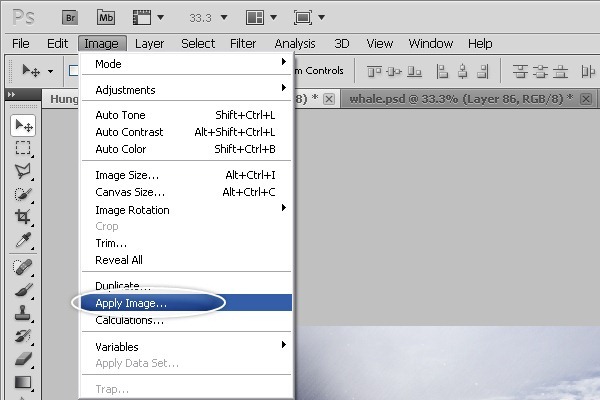Image resolution: width=600 pixels, height=400 pixels.
Task: Click Apply Image in the Image menu
Action: tap(131, 302)
